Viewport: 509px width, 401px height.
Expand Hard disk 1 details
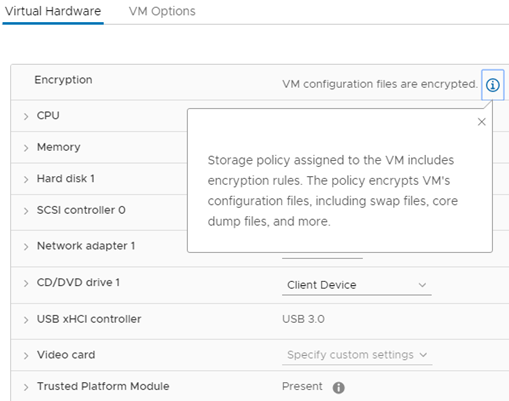pos(26,179)
